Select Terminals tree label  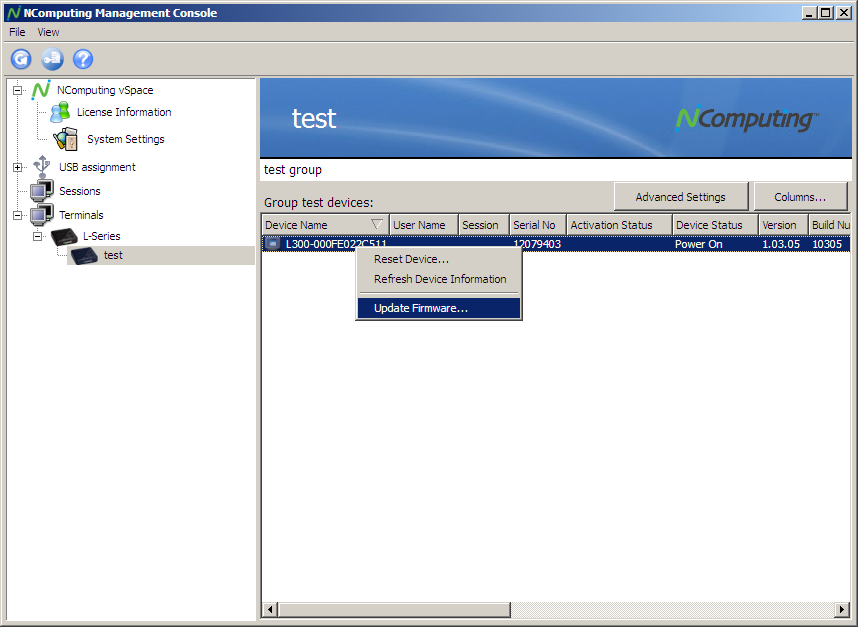point(81,215)
